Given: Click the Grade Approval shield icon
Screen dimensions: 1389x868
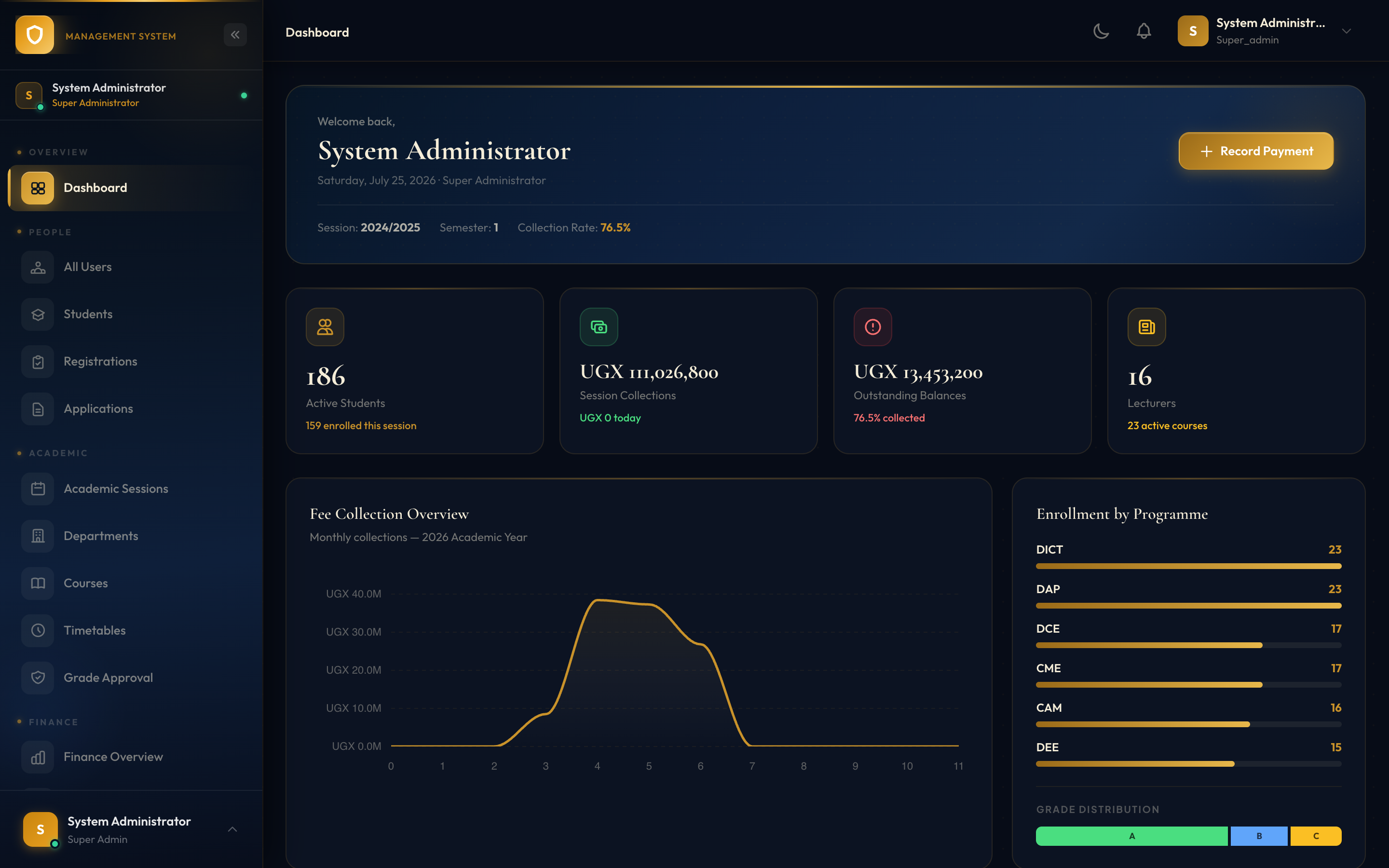Looking at the screenshot, I should point(38,678).
